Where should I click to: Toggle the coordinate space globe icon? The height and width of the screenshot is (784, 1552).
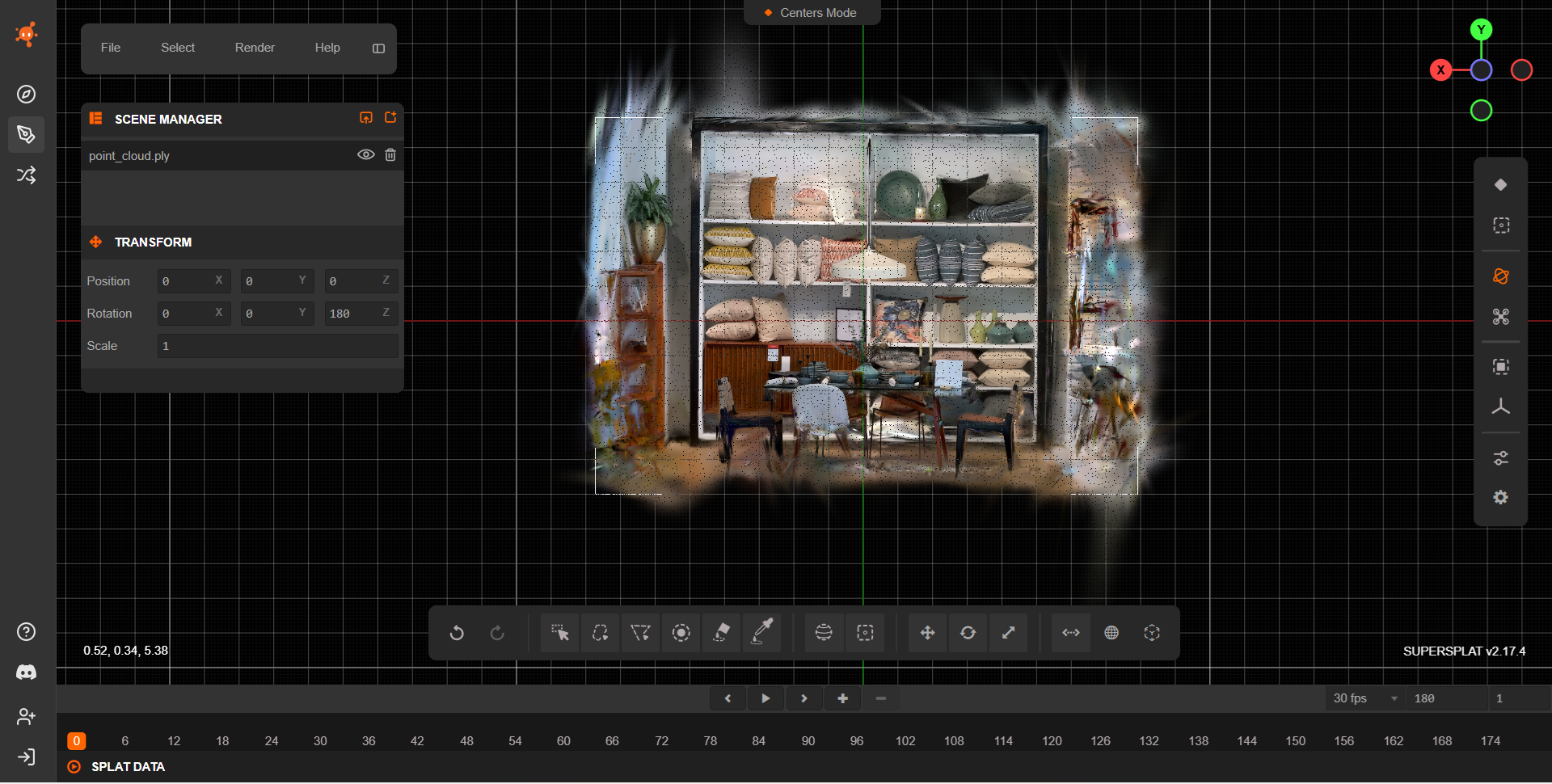tap(1111, 633)
